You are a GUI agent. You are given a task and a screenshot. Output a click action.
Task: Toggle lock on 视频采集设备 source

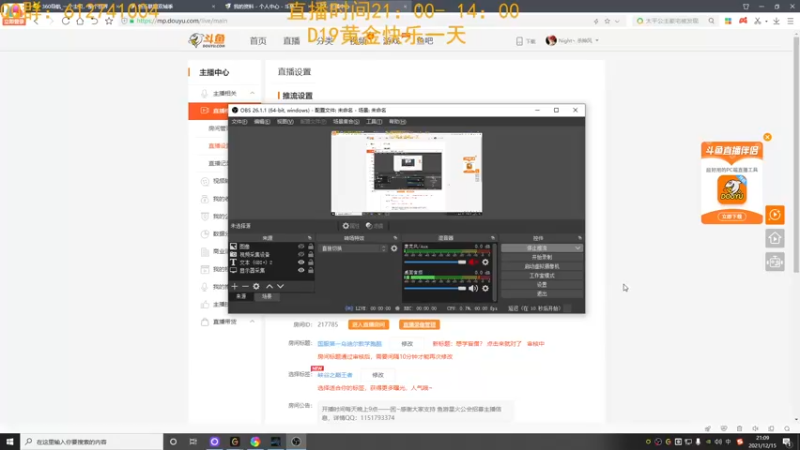tap(310, 254)
